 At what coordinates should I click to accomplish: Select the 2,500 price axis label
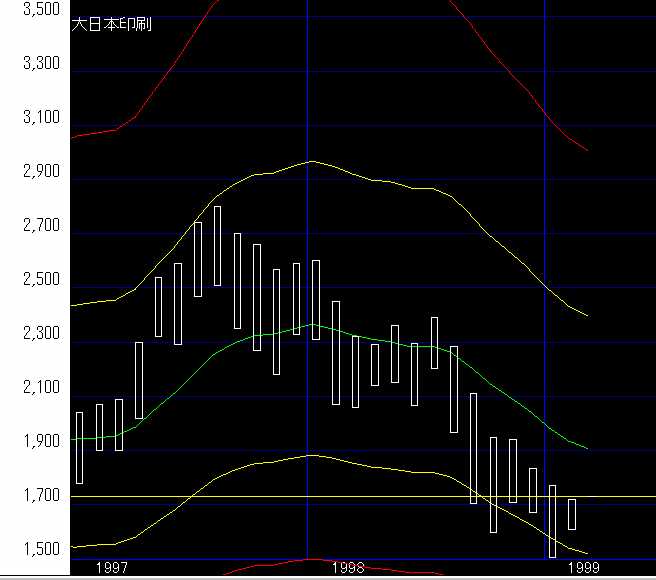41,280
